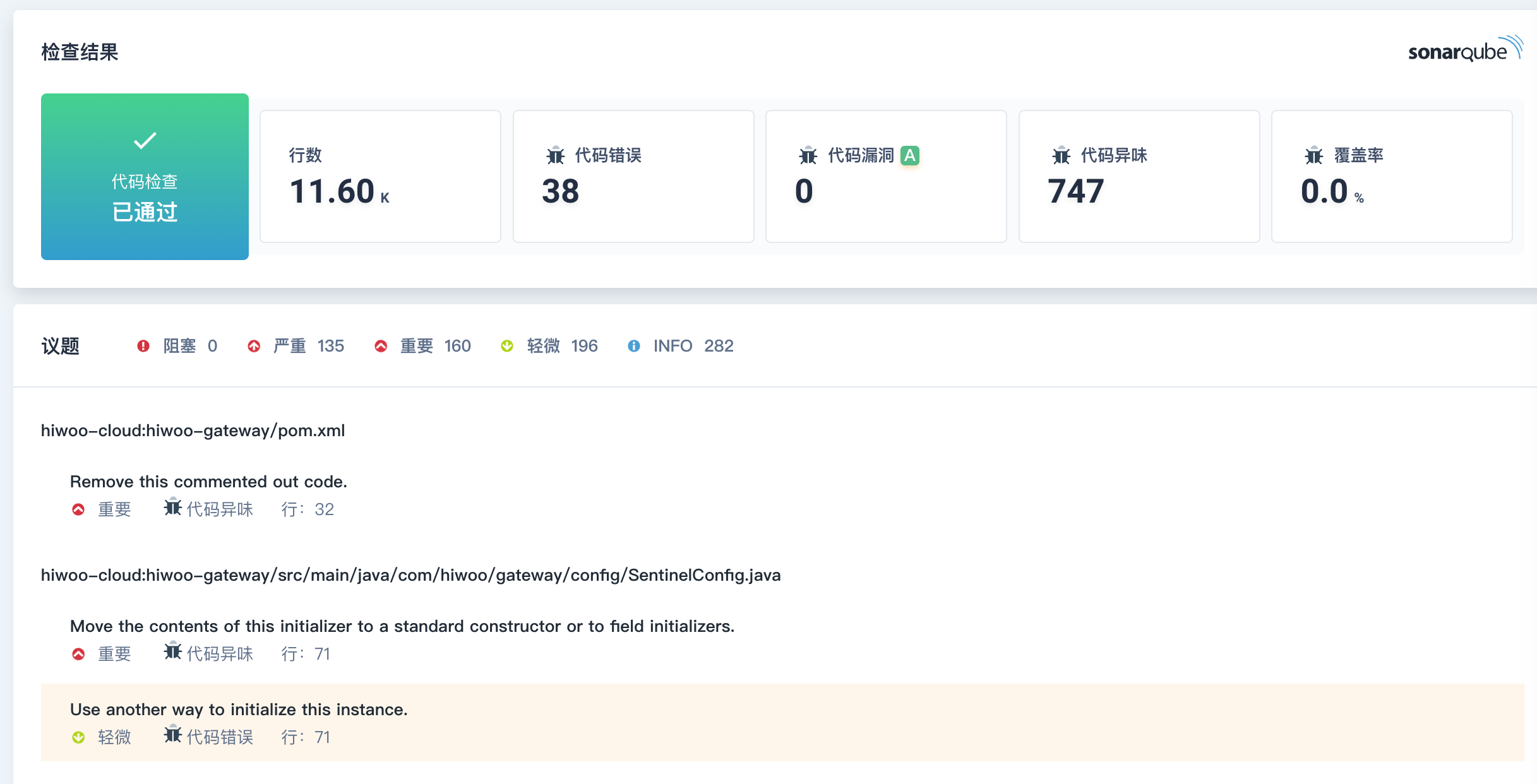Viewport: 1537px width, 784px height.
Task: Click the bug icon beside 代码异味 card
Action: (1062, 155)
